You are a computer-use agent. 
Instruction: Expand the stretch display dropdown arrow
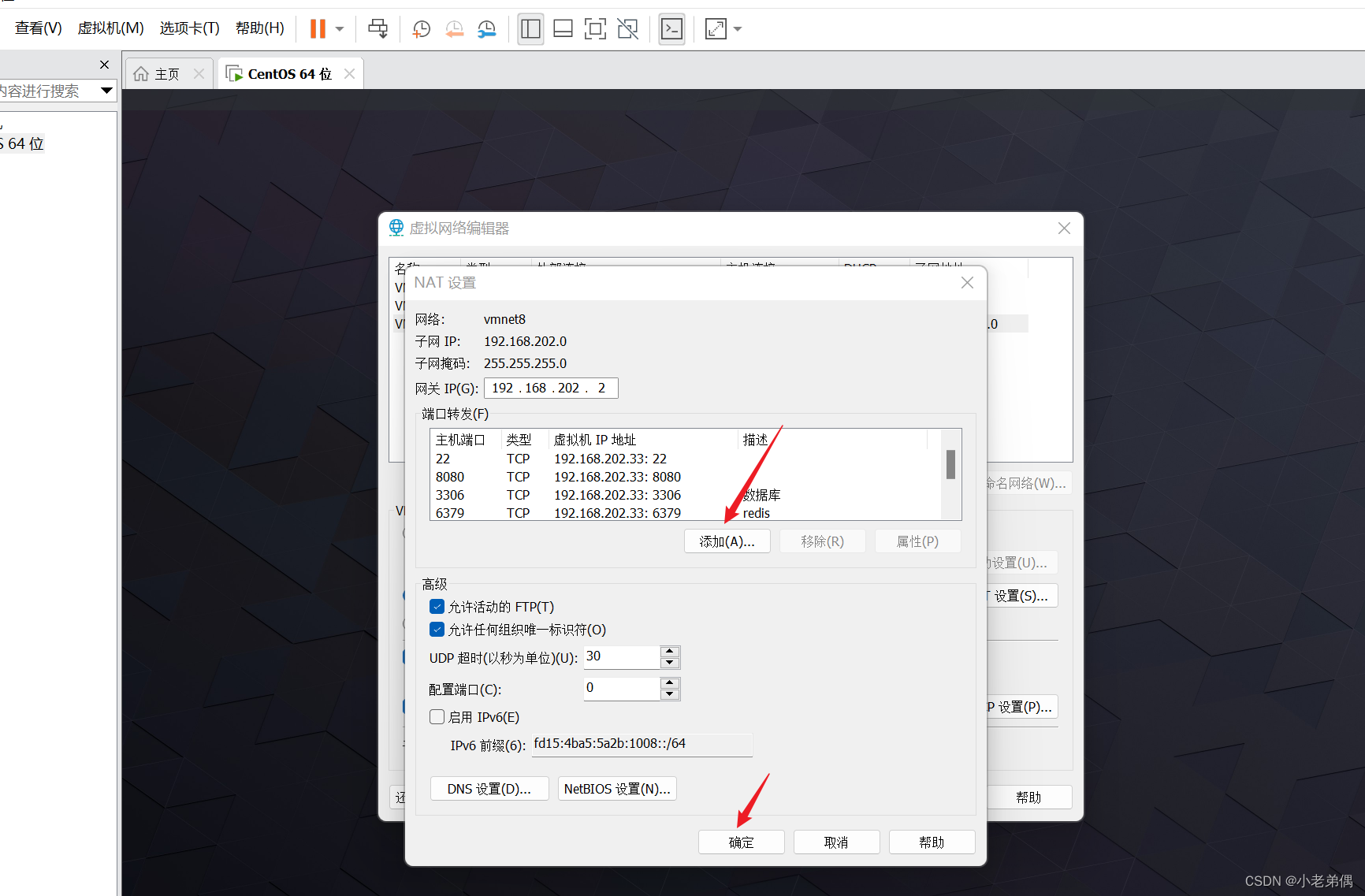click(738, 29)
